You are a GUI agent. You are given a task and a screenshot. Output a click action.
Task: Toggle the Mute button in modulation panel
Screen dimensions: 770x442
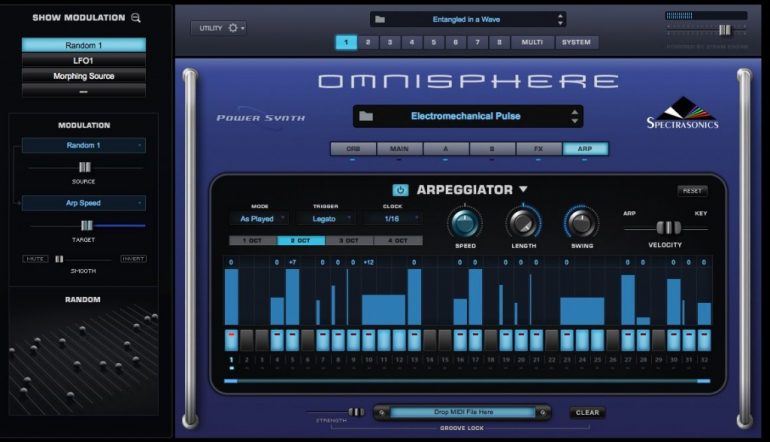coord(36,259)
